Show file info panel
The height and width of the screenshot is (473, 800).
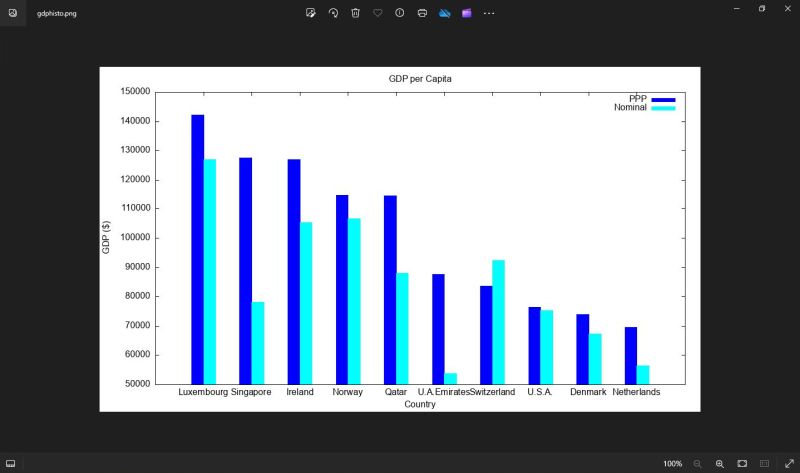399,13
